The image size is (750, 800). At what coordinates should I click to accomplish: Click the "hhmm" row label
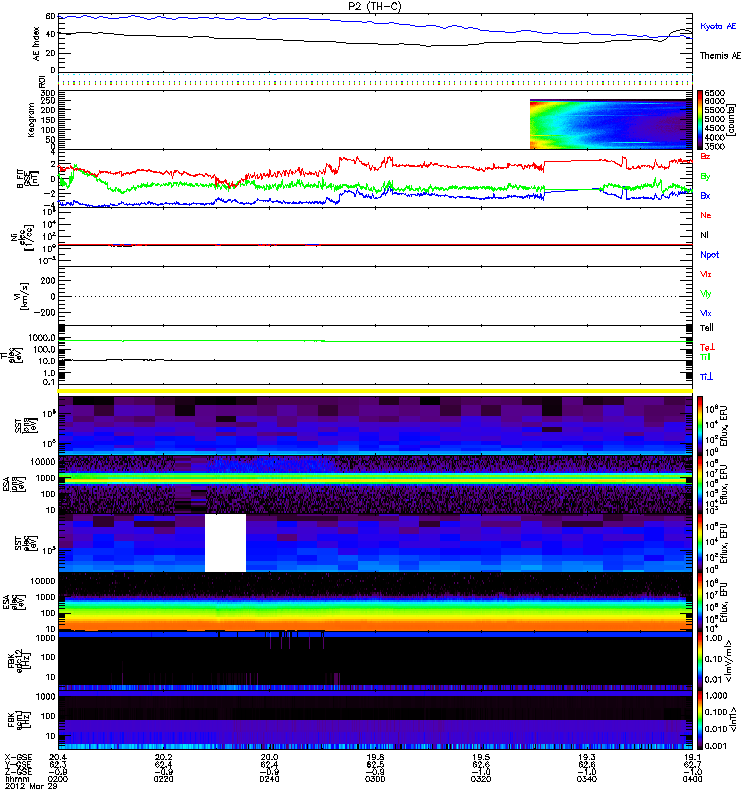coord(16,779)
